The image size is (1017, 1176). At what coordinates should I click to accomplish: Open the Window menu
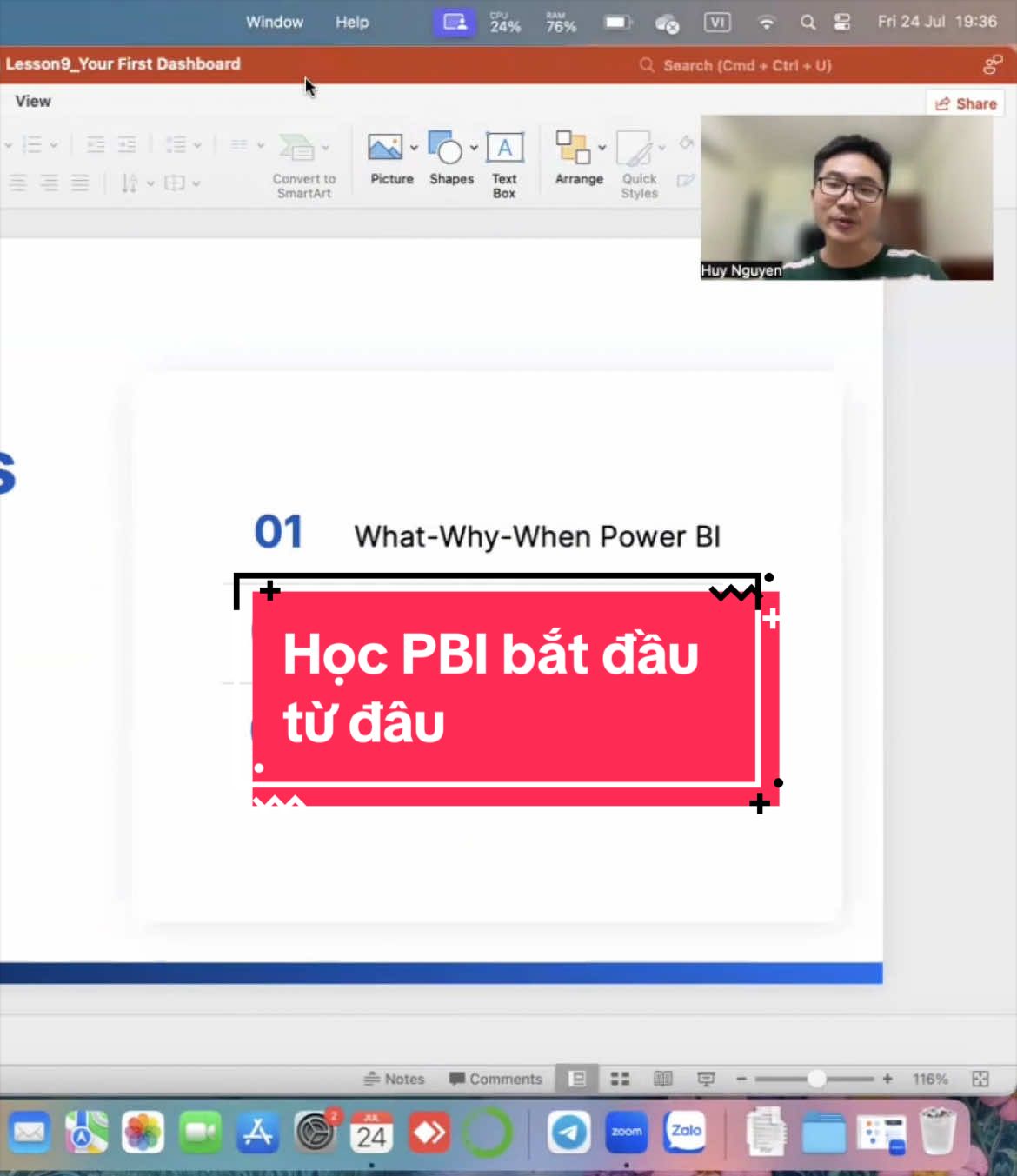tap(275, 22)
